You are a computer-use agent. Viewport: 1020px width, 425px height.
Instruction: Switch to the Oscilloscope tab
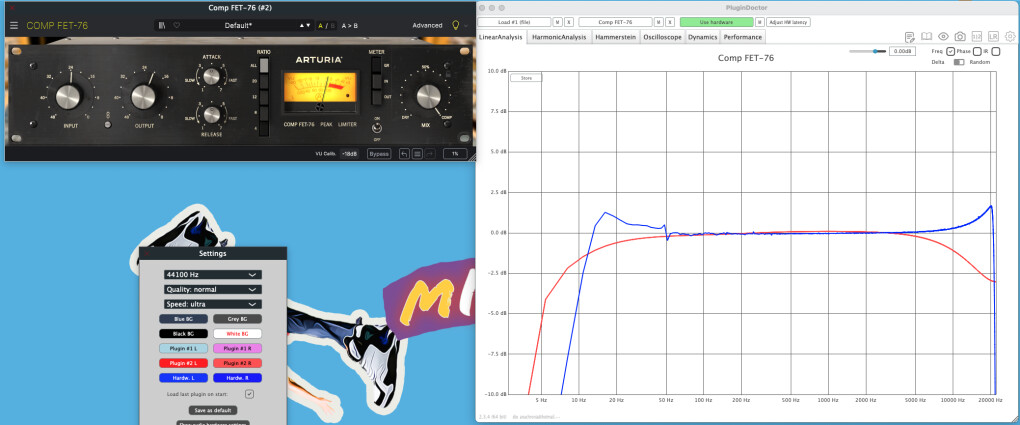(662, 37)
